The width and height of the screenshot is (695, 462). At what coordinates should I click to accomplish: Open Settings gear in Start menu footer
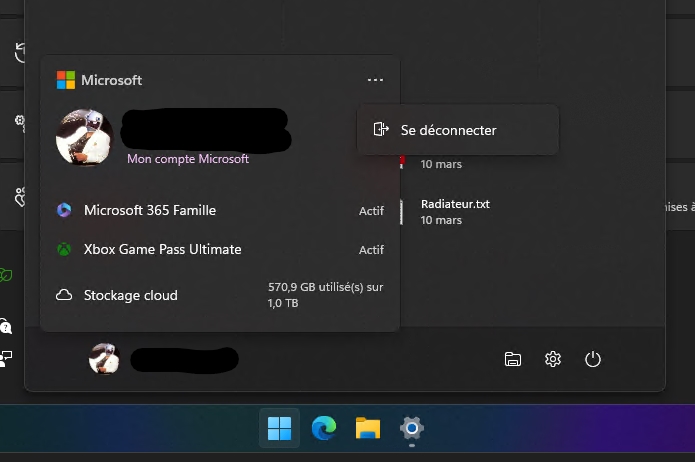[552, 359]
